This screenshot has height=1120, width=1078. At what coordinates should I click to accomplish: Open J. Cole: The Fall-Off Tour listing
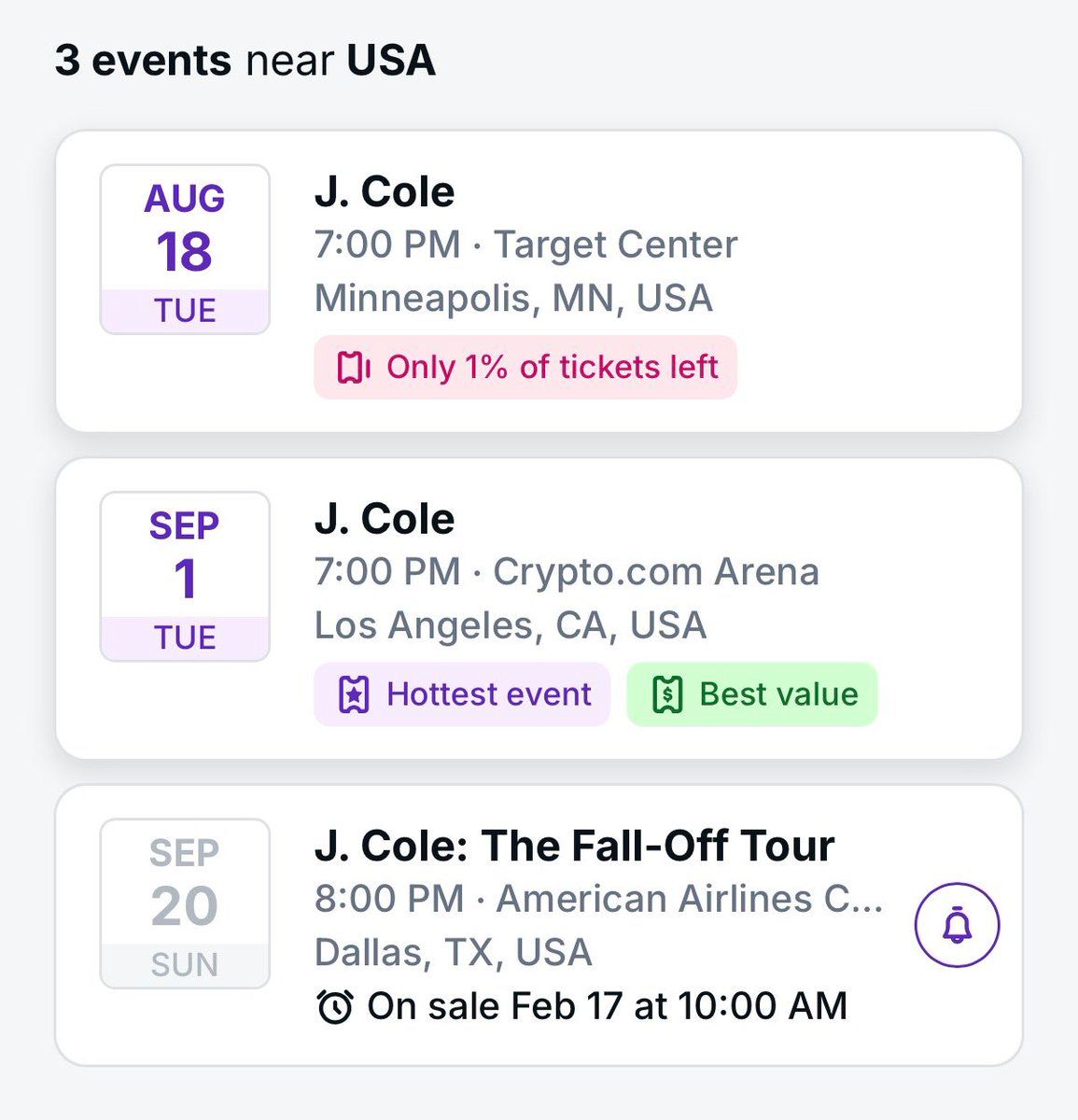574,846
